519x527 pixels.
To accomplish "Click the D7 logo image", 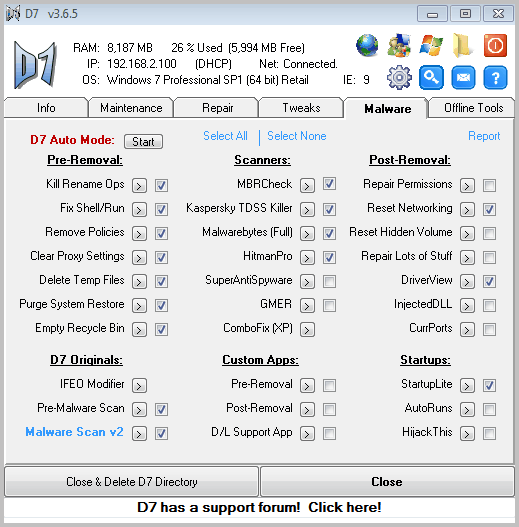I will (x=35, y=65).
